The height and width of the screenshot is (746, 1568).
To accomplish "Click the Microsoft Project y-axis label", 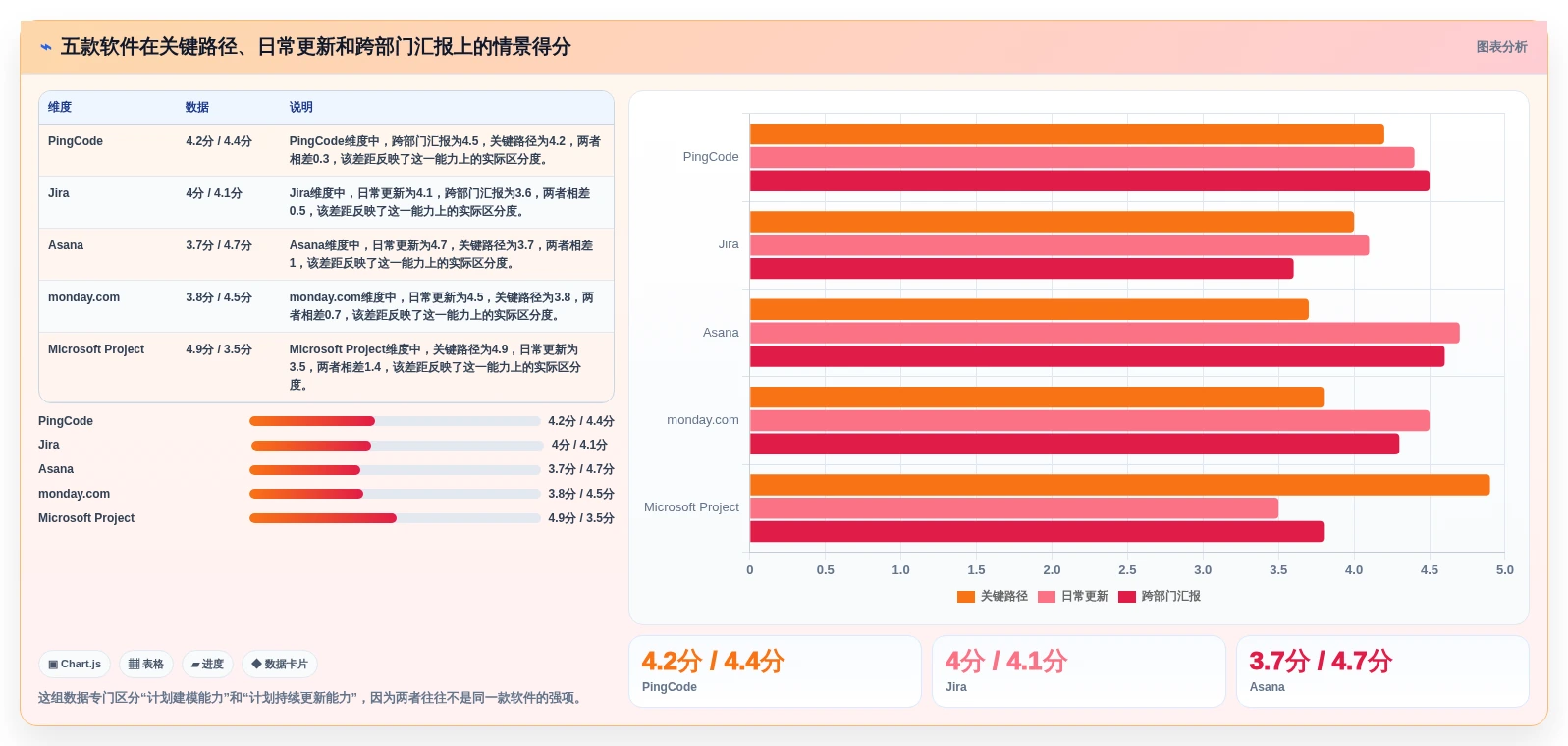I will coord(691,507).
